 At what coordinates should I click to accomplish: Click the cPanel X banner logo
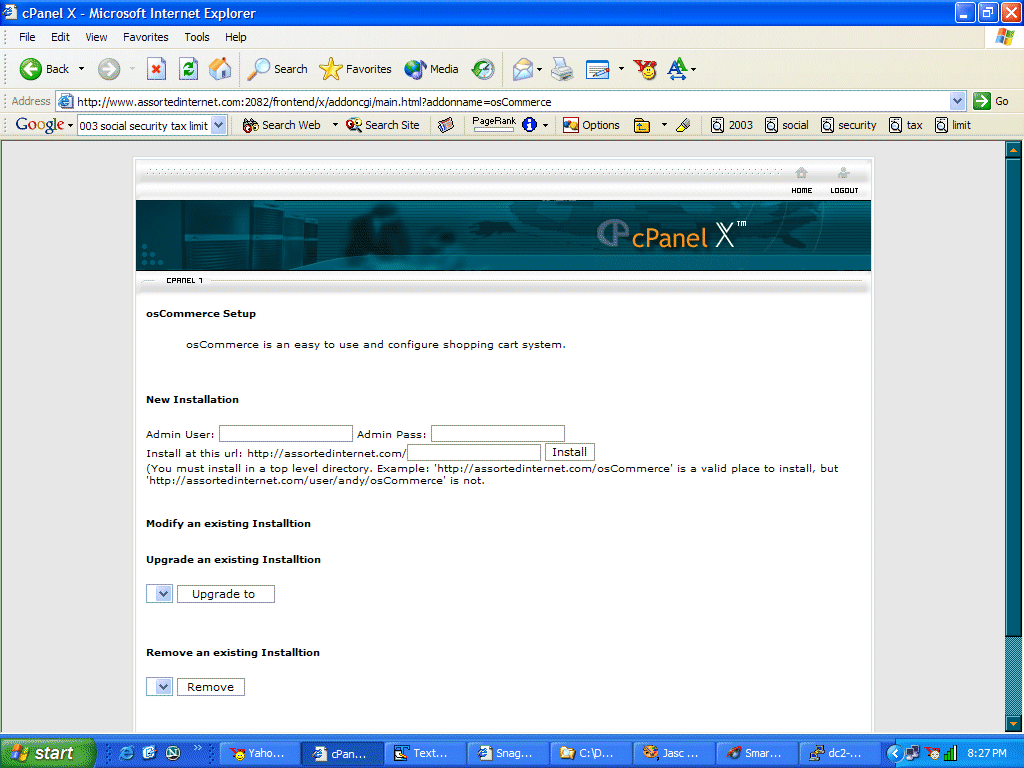671,235
